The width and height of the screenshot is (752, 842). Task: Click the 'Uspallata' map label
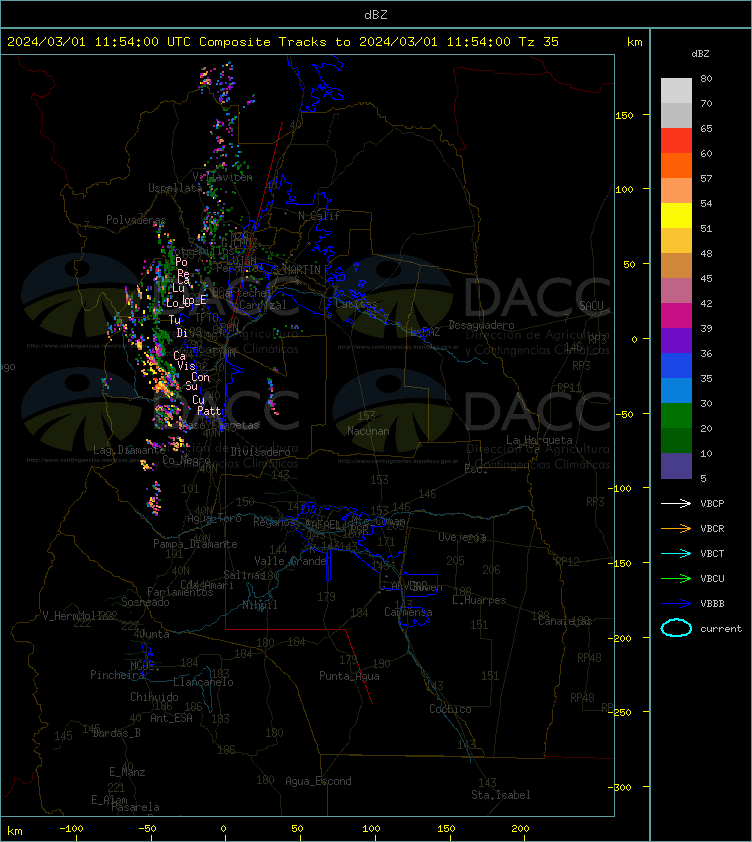[x=175, y=188]
